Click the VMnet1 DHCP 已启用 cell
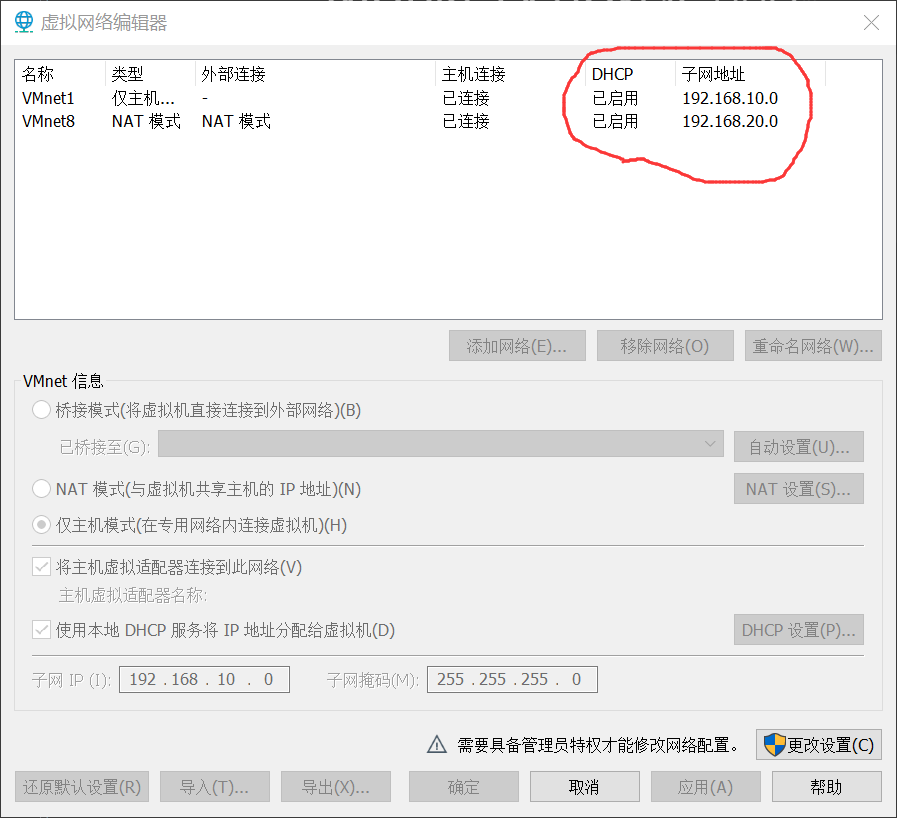This screenshot has width=897, height=818. coord(615,98)
